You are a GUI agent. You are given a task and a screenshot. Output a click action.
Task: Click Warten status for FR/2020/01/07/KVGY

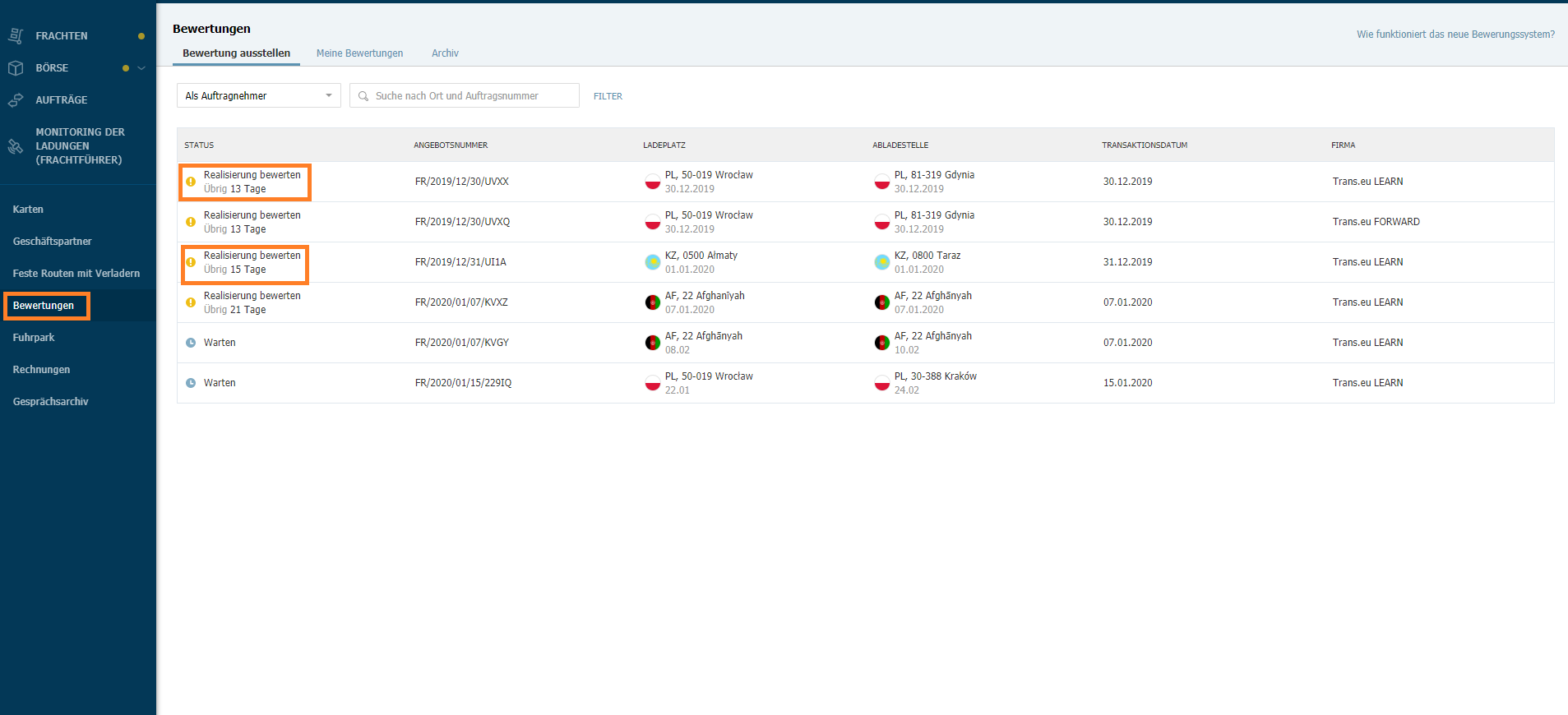(x=220, y=343)
